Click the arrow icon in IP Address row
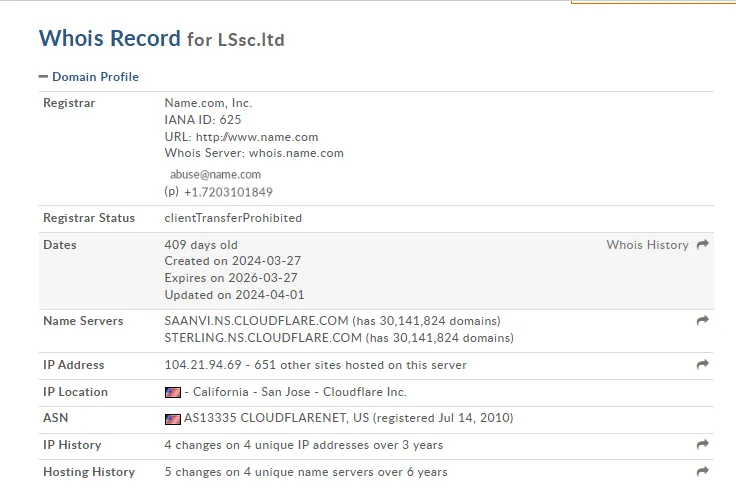 coord(703,365)
